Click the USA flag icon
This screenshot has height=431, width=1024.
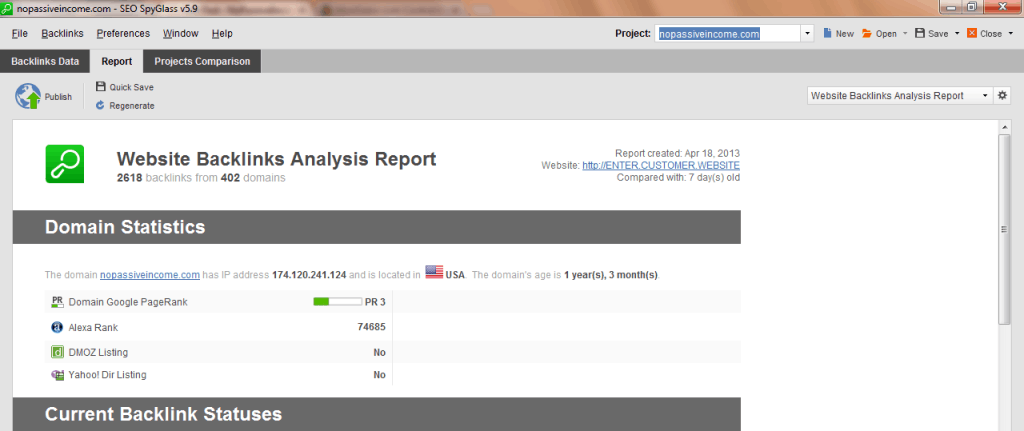point(434,272)
